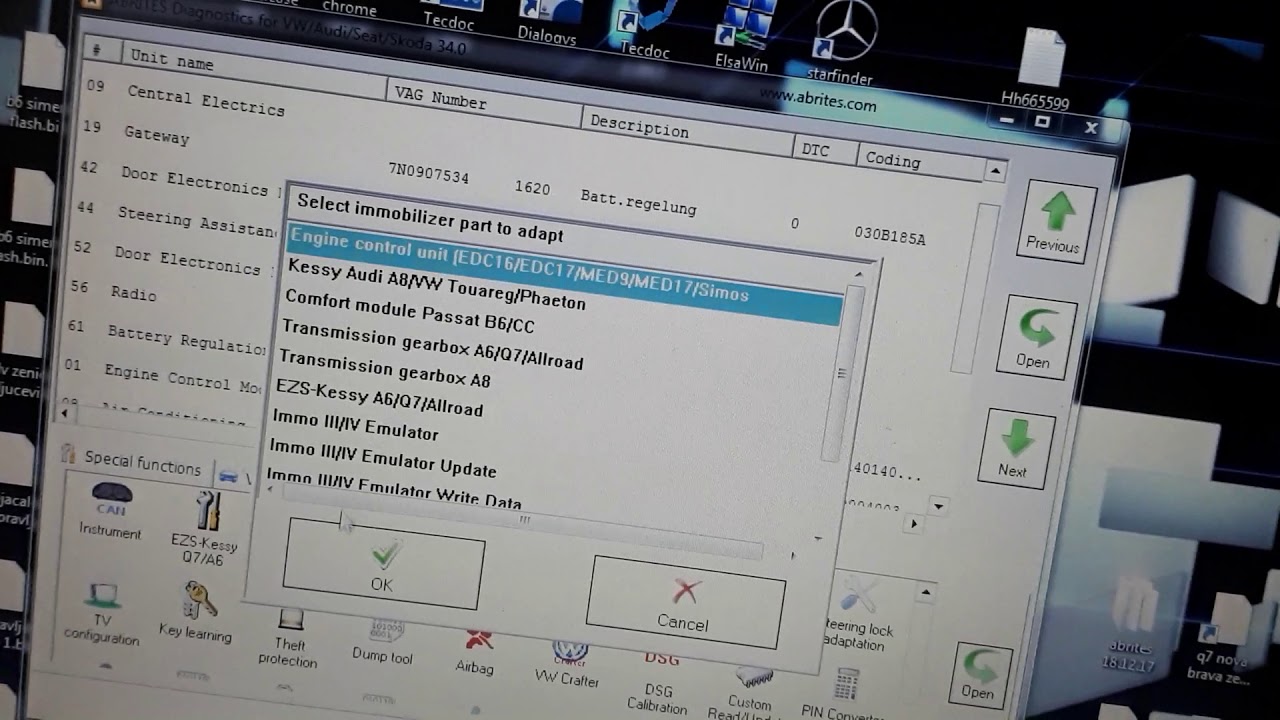This screenshot has height=720, width=1280.
Task: Pick Transmission gearbox A8 entry
Action: (x=384, y=368)
